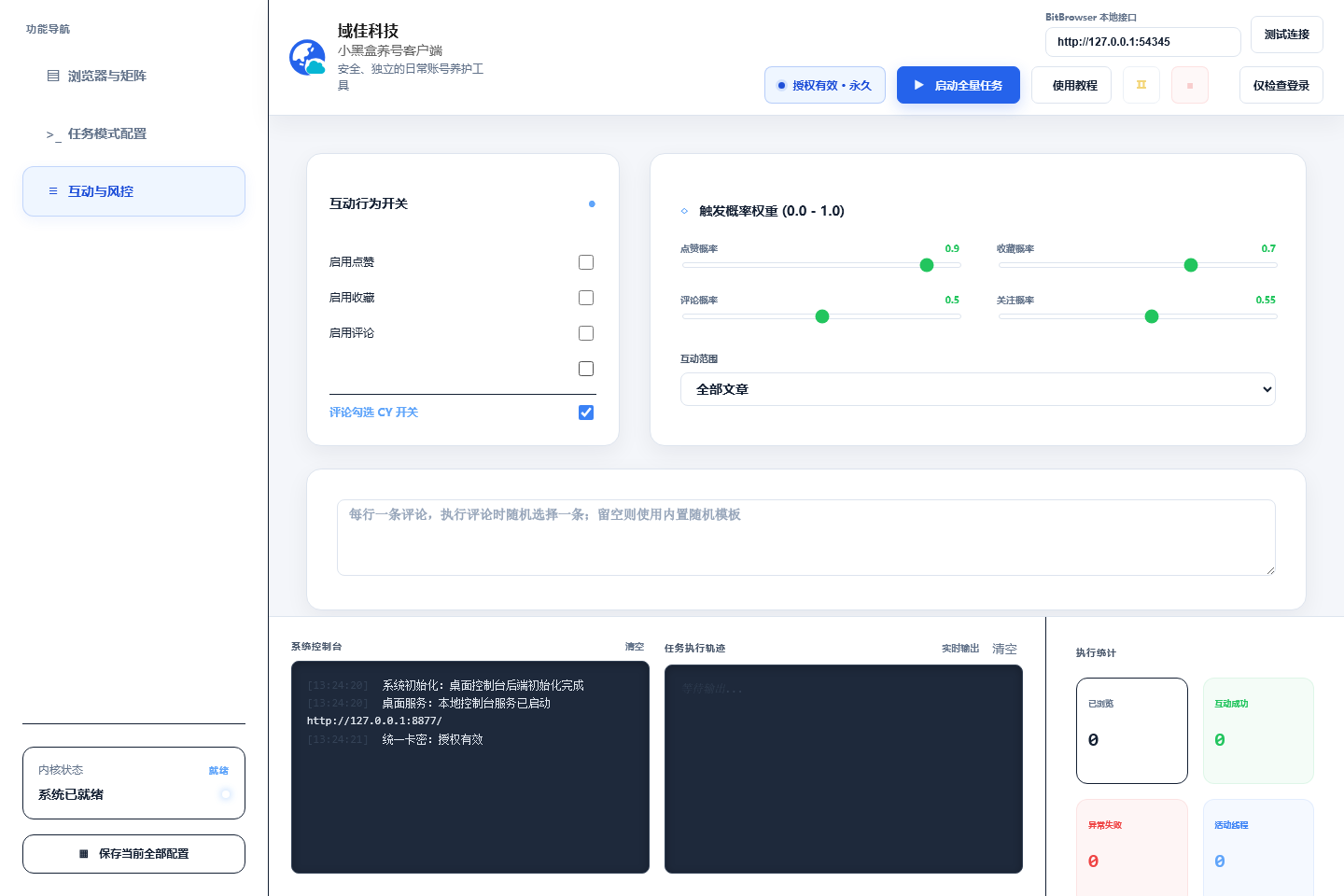This screenshot has width=1344, height=896.
Task: Open the 互动范围 全部文章 dropdown
Action: tap(978, 389)
